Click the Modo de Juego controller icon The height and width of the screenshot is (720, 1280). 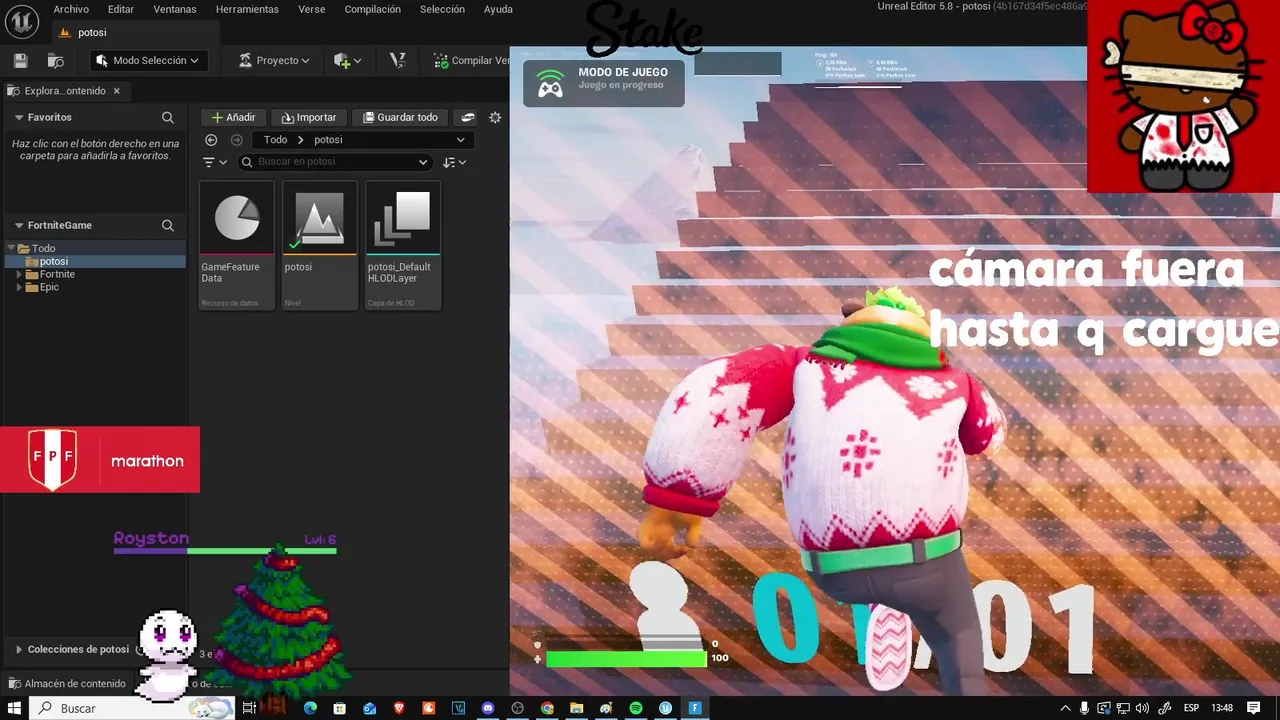point(550,83)
